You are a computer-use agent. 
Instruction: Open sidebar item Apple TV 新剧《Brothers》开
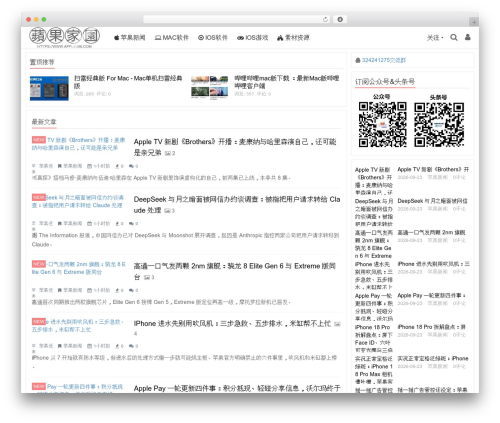click(x=433, y=169)
